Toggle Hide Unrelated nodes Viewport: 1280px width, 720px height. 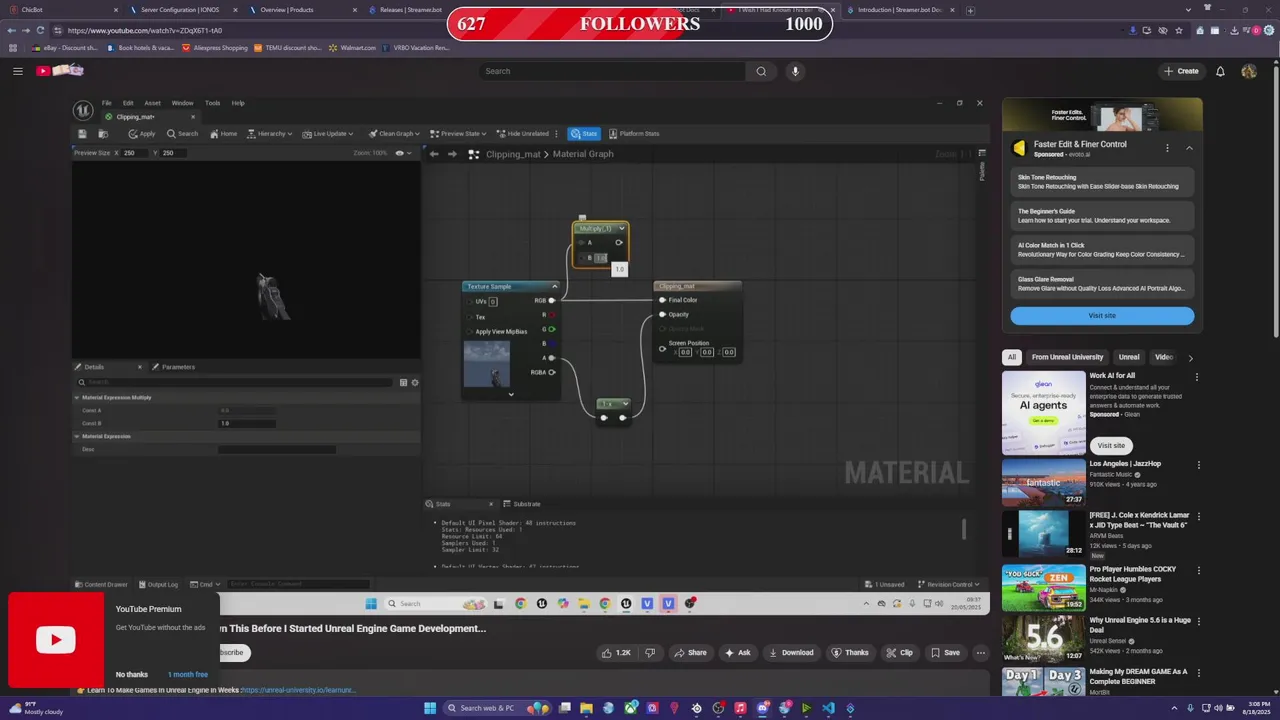tap(522, 134)
